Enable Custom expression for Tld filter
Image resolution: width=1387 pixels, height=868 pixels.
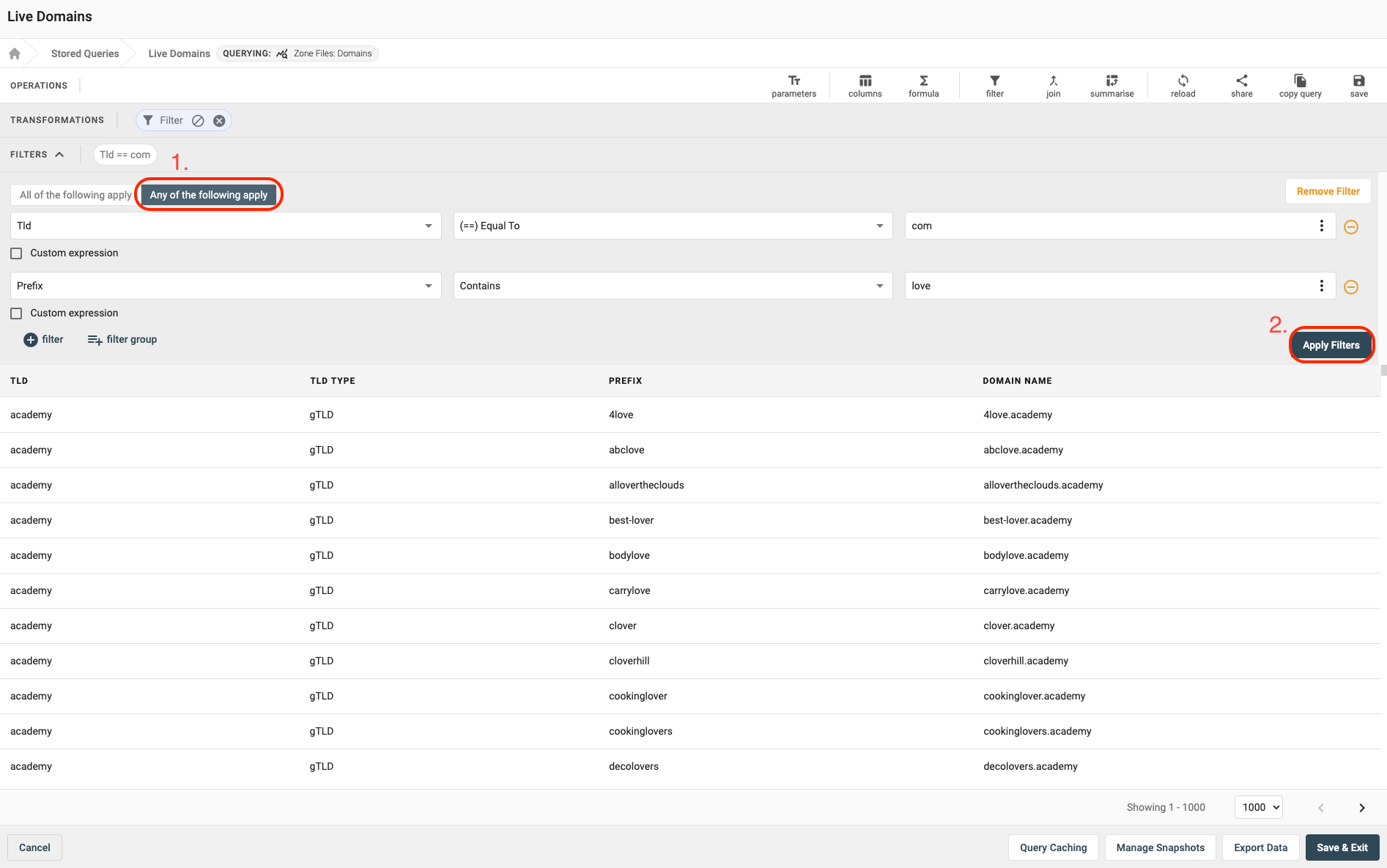click(x=16, y=253)
